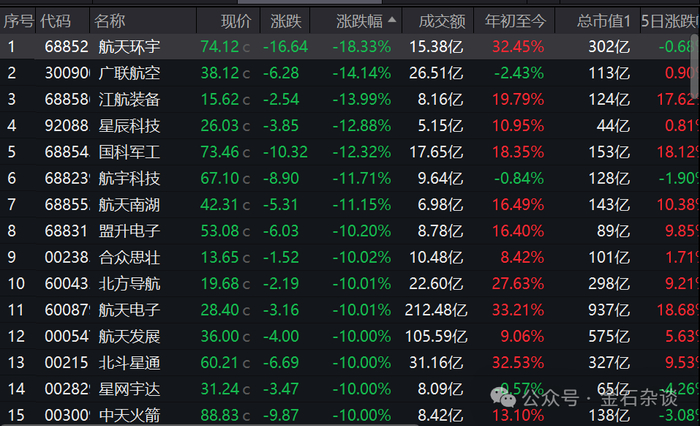
Task: Click the 涨跌 column header
Action: [x=285, y=20]
